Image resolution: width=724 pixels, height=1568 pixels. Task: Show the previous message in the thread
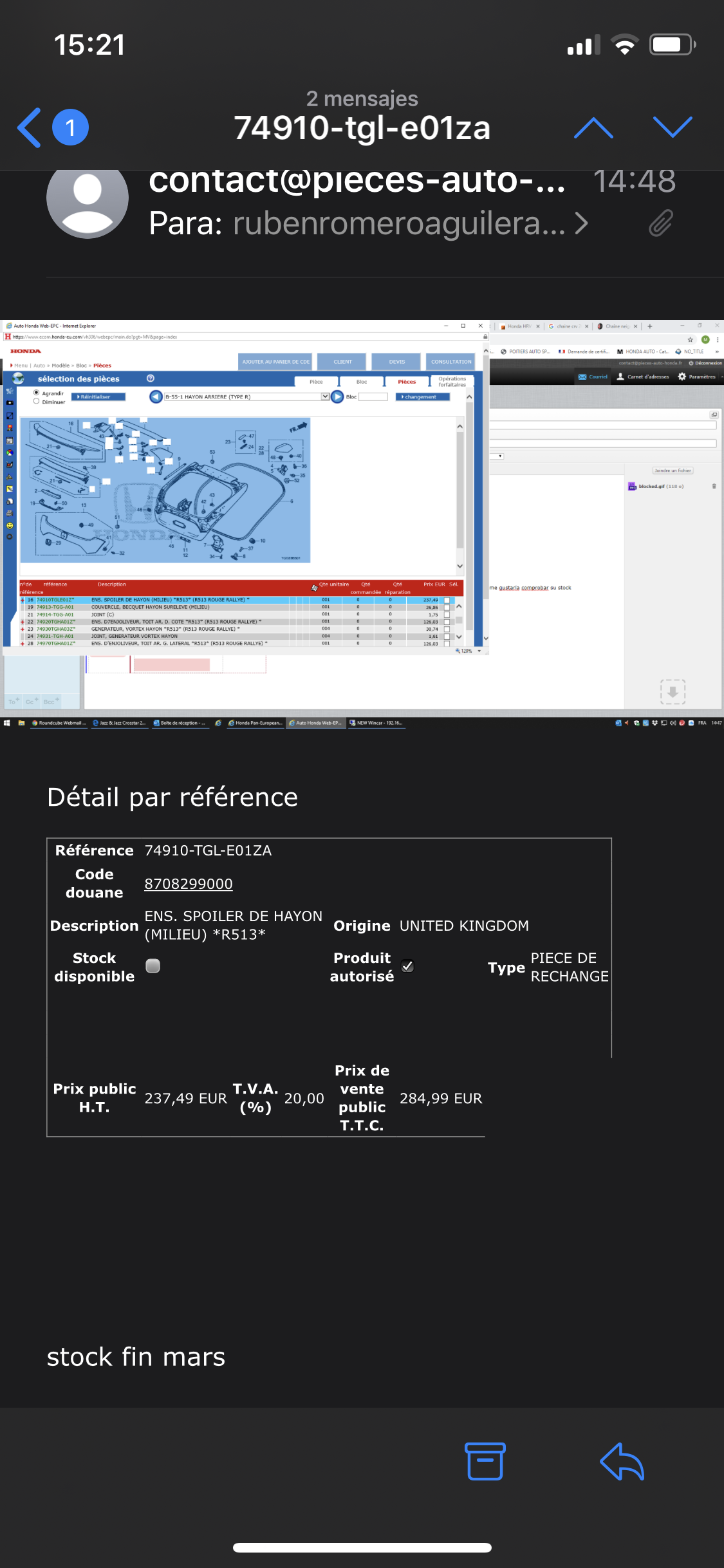click(593, 127)
